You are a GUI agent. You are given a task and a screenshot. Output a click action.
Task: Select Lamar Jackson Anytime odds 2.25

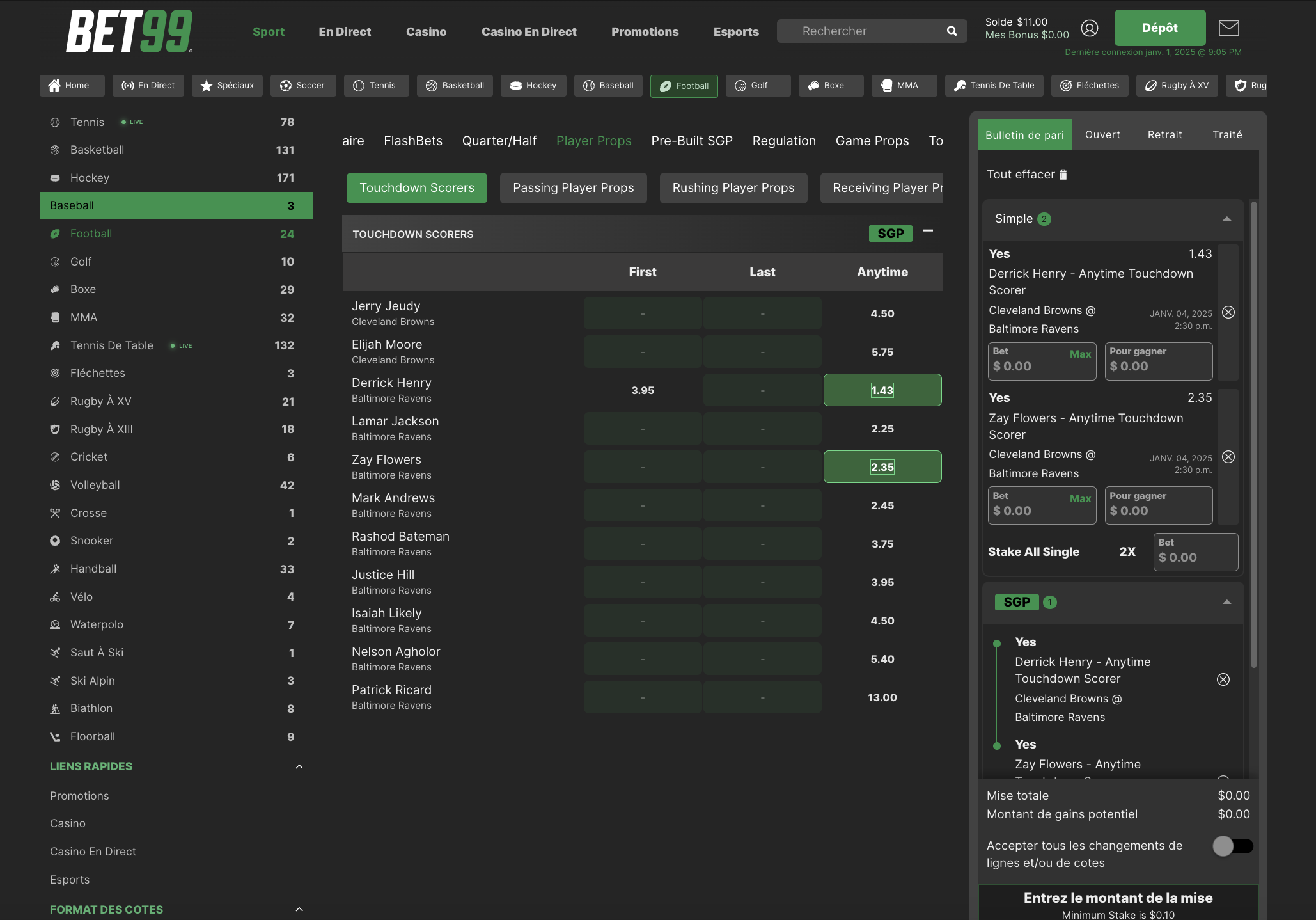pos(882,429)
